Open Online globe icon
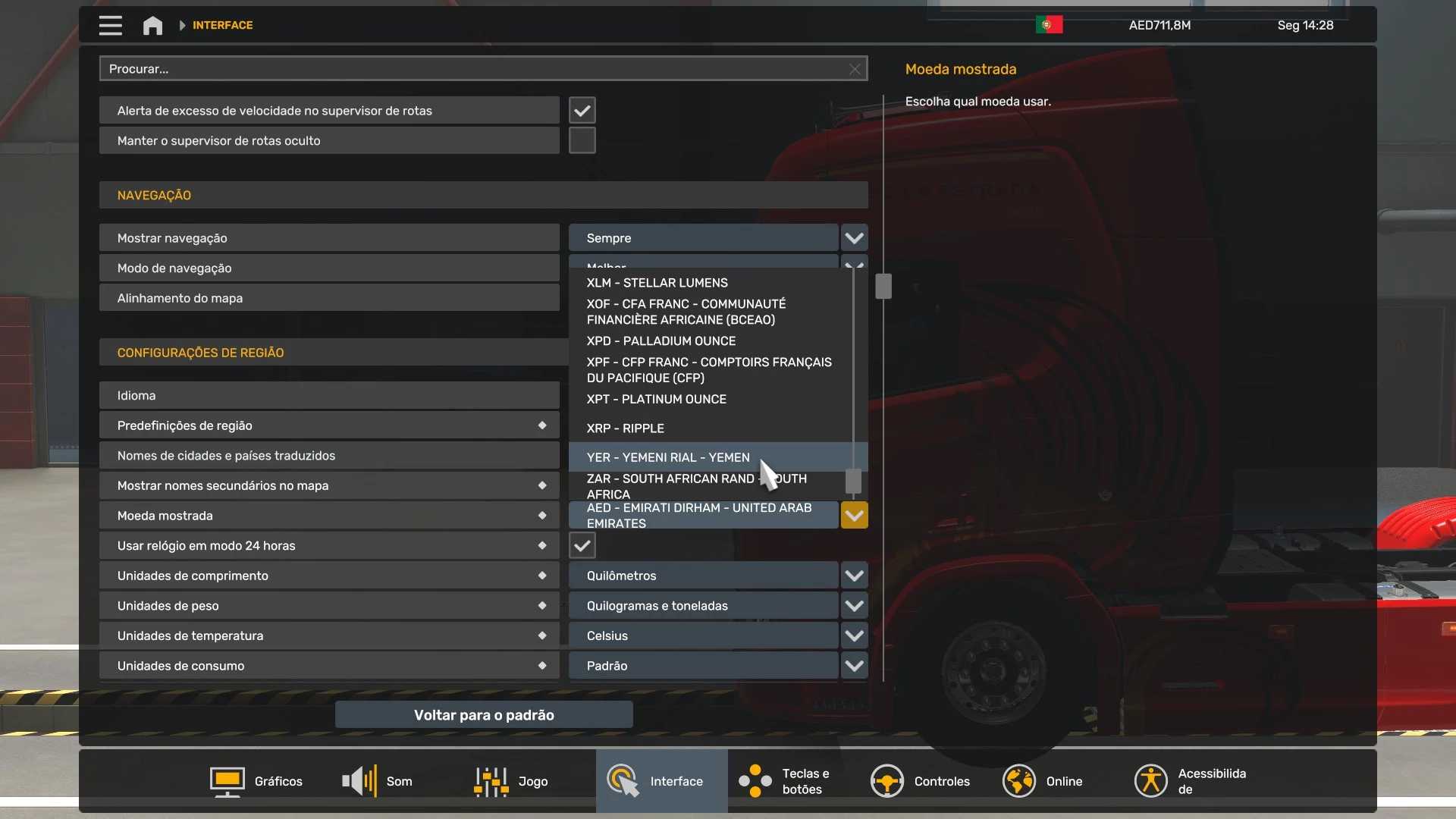This screenshot has width=1456, height=819. pyautogui.click(x=1018, y=781)
